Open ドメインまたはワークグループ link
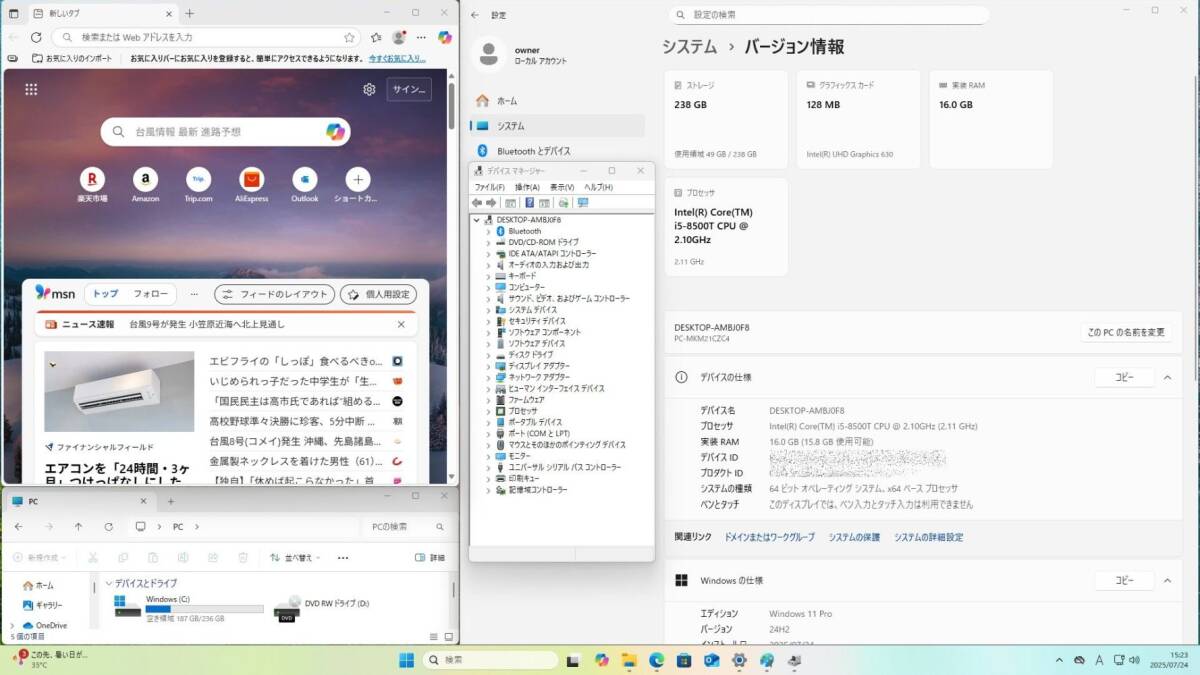The width and height of the screenshot is (1200, 675). [x=769, y=537]
